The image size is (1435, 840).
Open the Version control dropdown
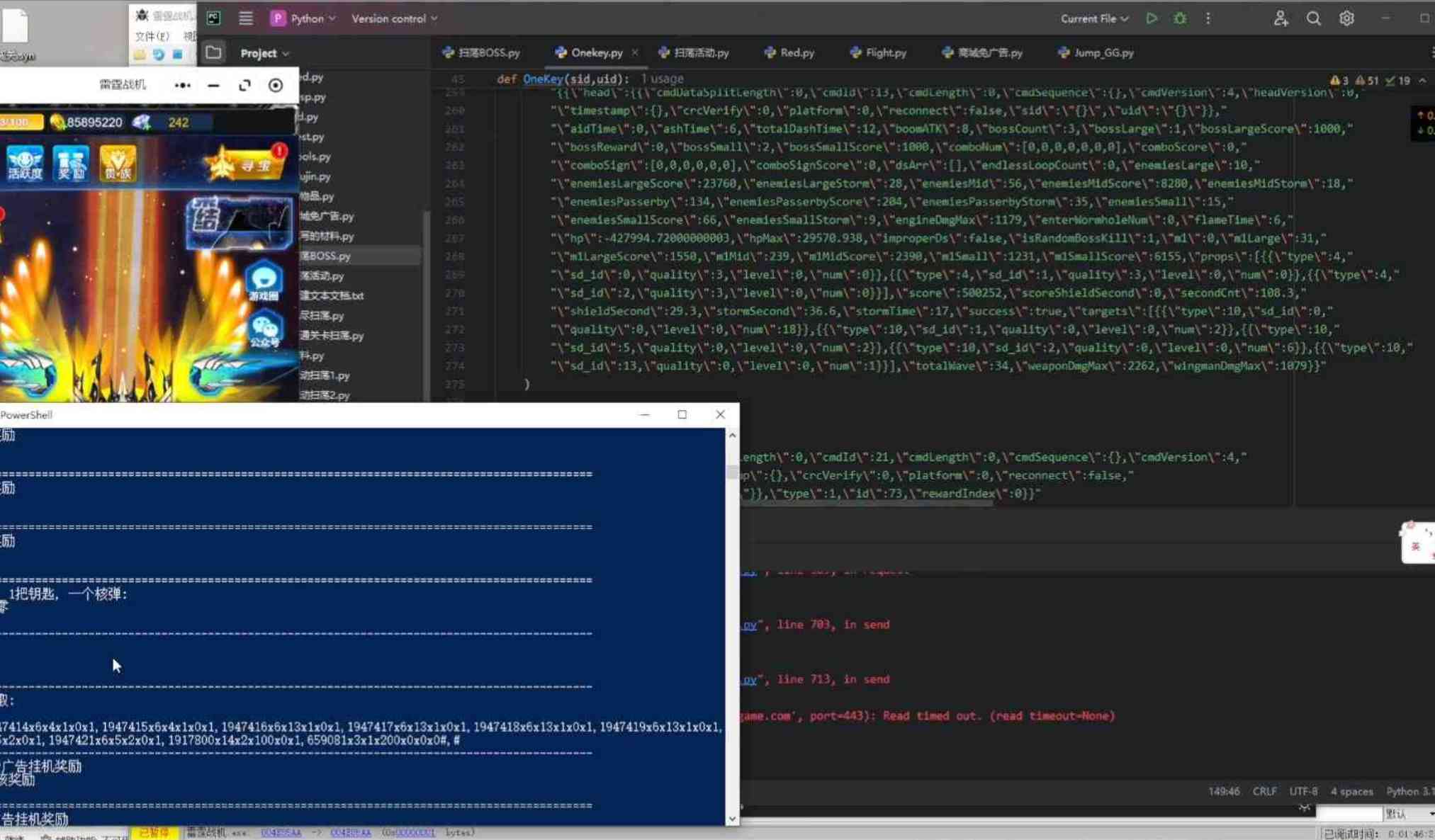coord(394,18)
